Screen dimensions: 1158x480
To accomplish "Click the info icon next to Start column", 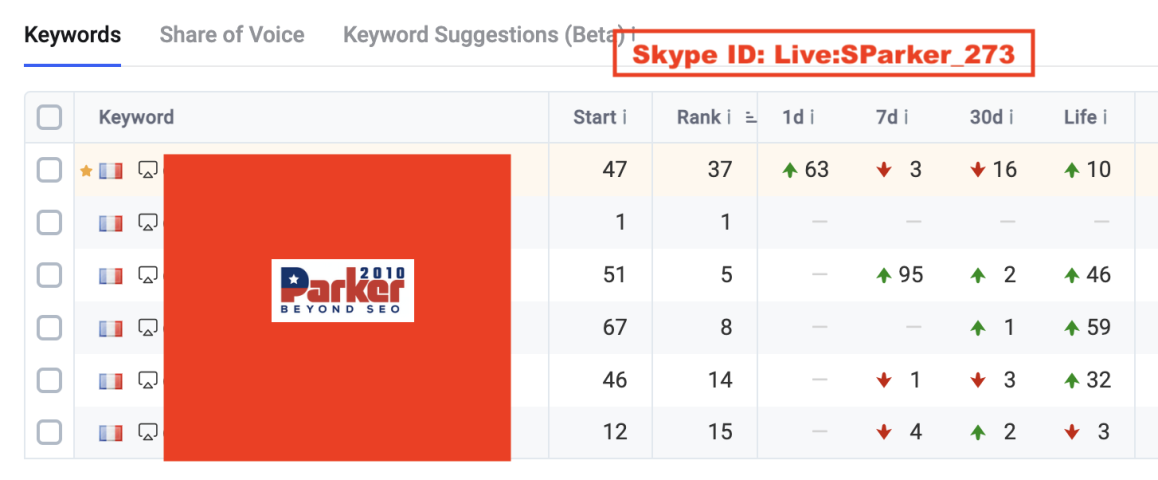I will coord(625,117).
